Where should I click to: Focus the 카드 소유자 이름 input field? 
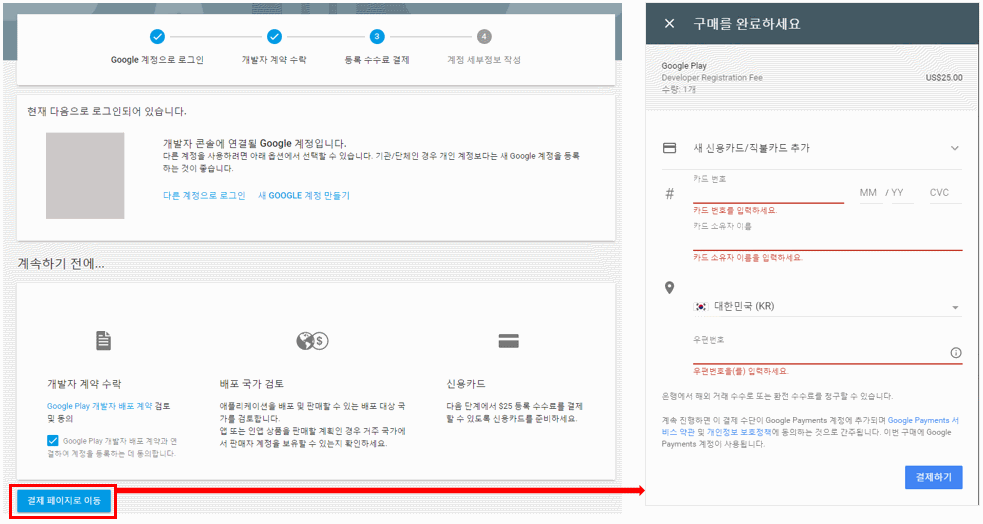pos(828,241)
